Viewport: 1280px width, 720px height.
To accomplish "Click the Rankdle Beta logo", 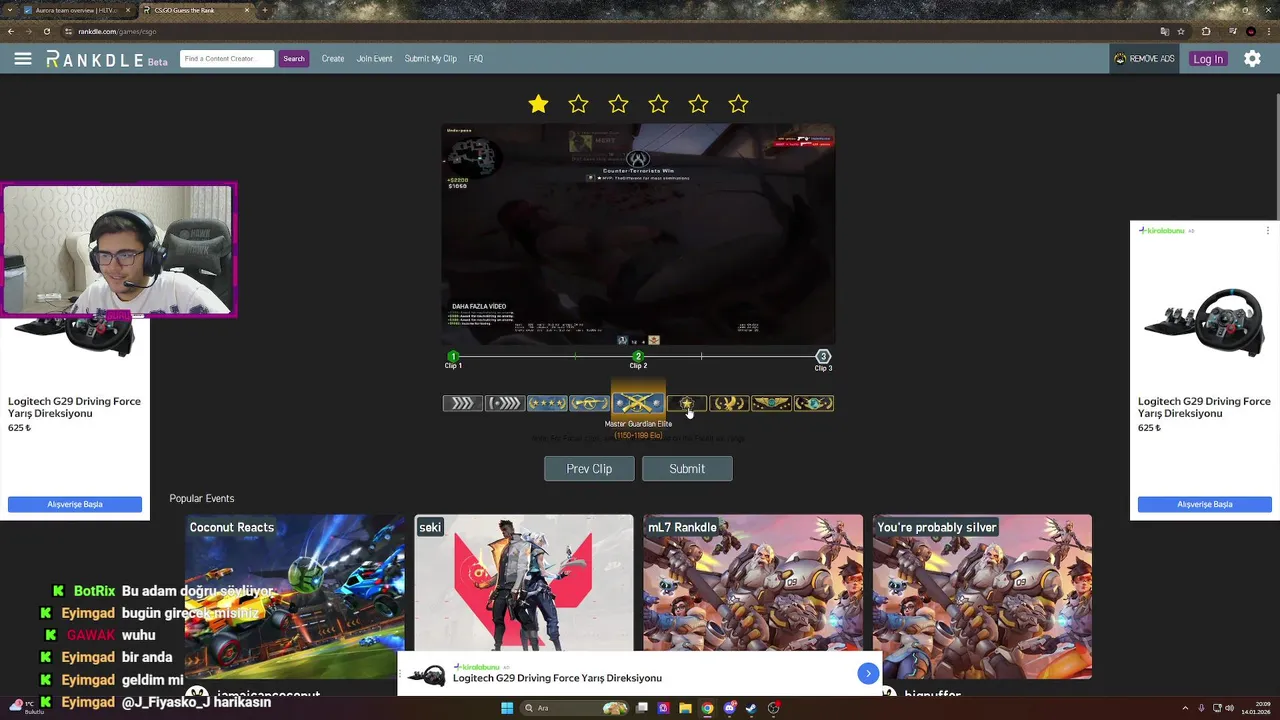I will pyautogui.click(x=106, y=60).
